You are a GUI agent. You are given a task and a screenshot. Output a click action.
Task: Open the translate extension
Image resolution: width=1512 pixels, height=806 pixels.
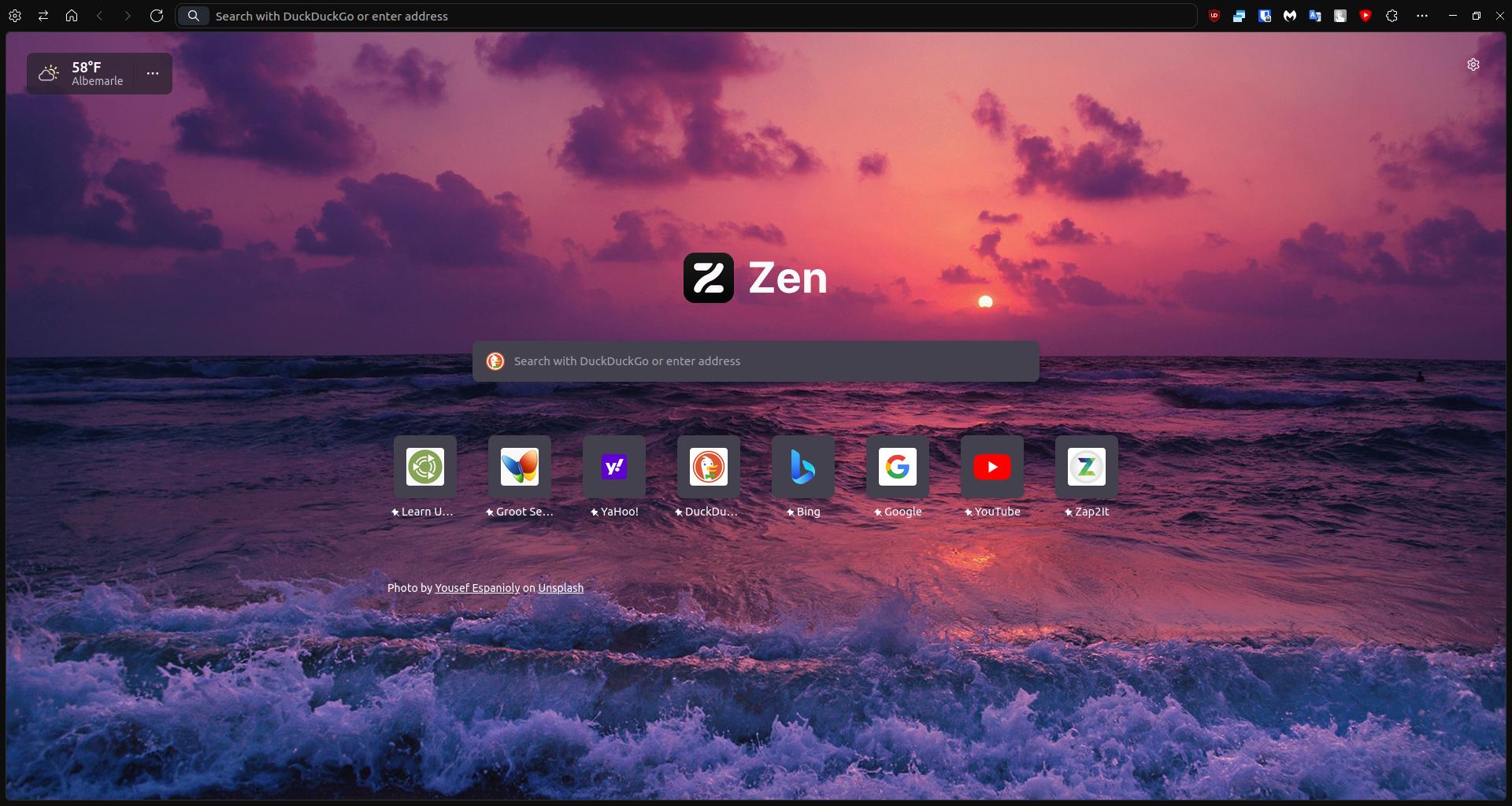pos(1315,16)
